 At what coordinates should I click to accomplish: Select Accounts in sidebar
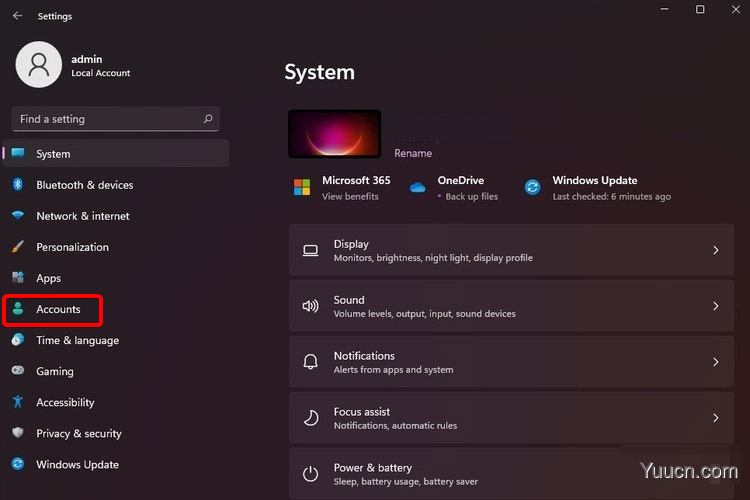point(58,309)
